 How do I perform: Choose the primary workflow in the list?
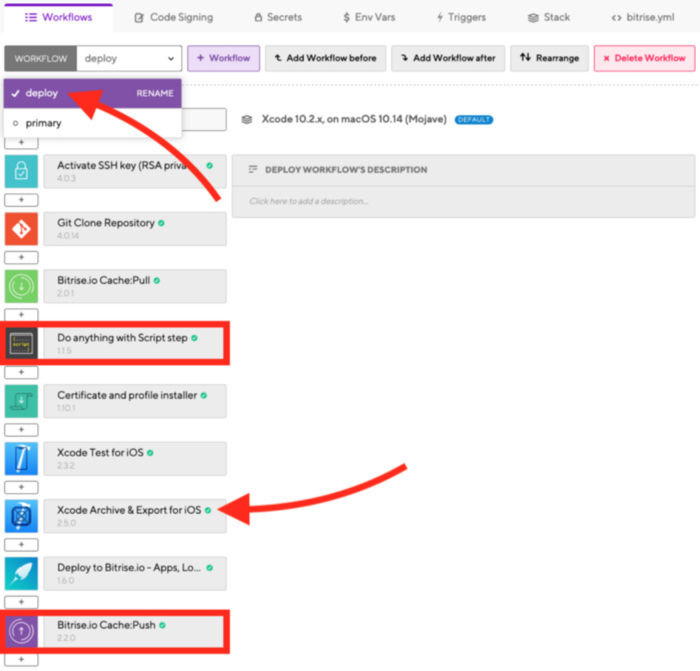pyautogui.click(x=92, y=123)
